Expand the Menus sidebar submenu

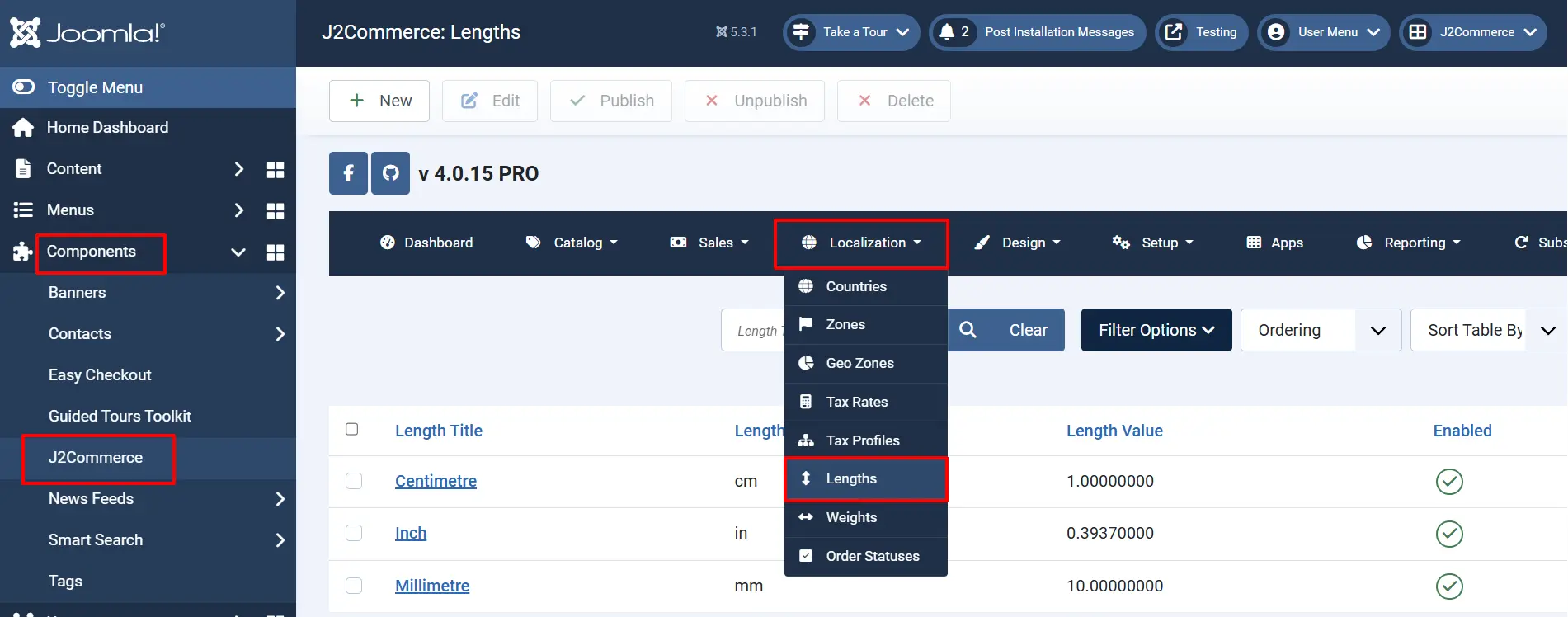[x=238, y=210]
